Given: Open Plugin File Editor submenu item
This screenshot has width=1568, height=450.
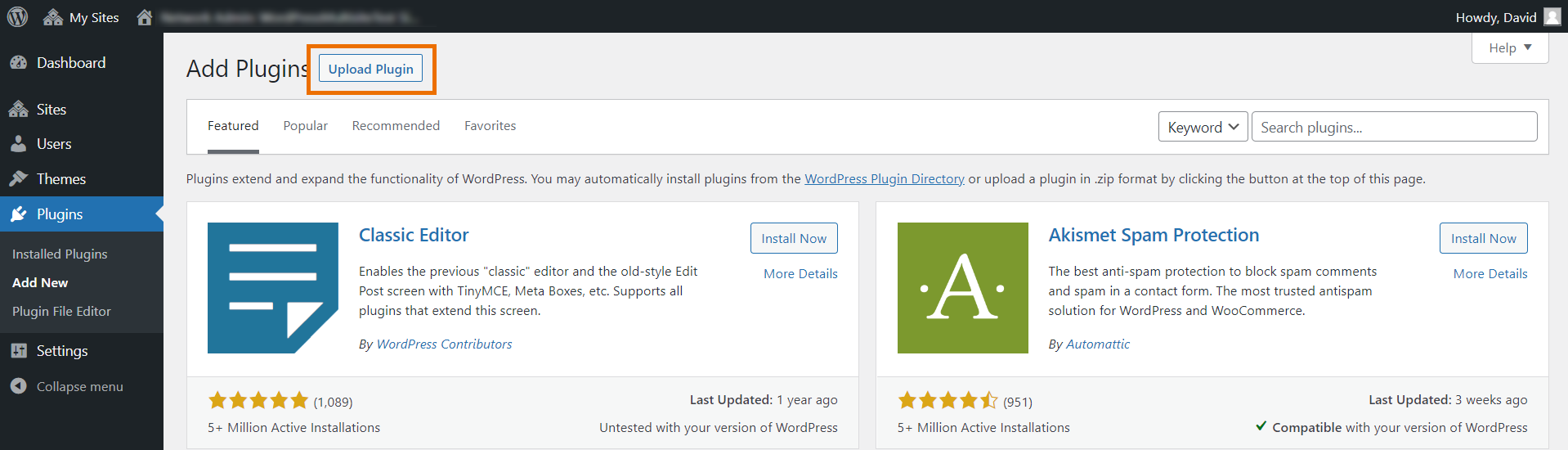Looking at the screenshot, I should click(x=61, y=311).
